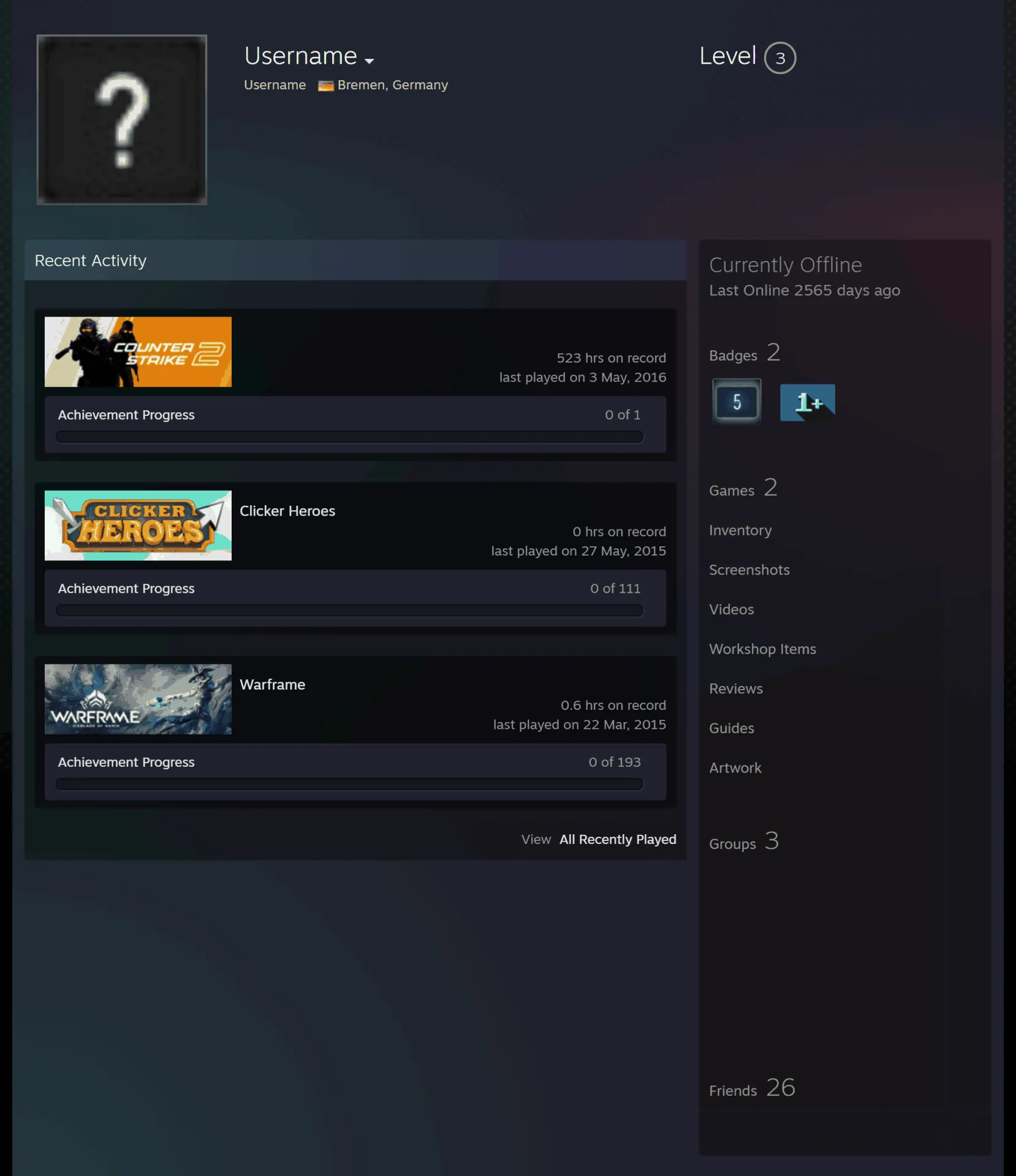Click '0.6 hrs on record' text

[x=613, y=706]
